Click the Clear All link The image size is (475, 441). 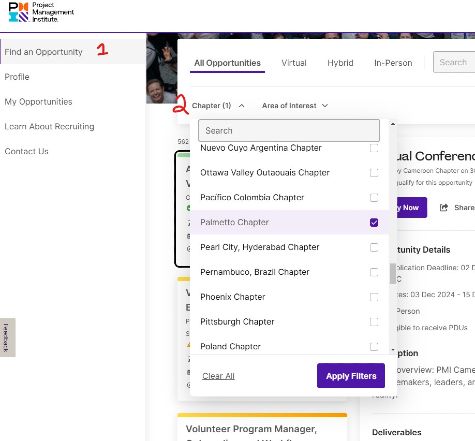[218, 376]
